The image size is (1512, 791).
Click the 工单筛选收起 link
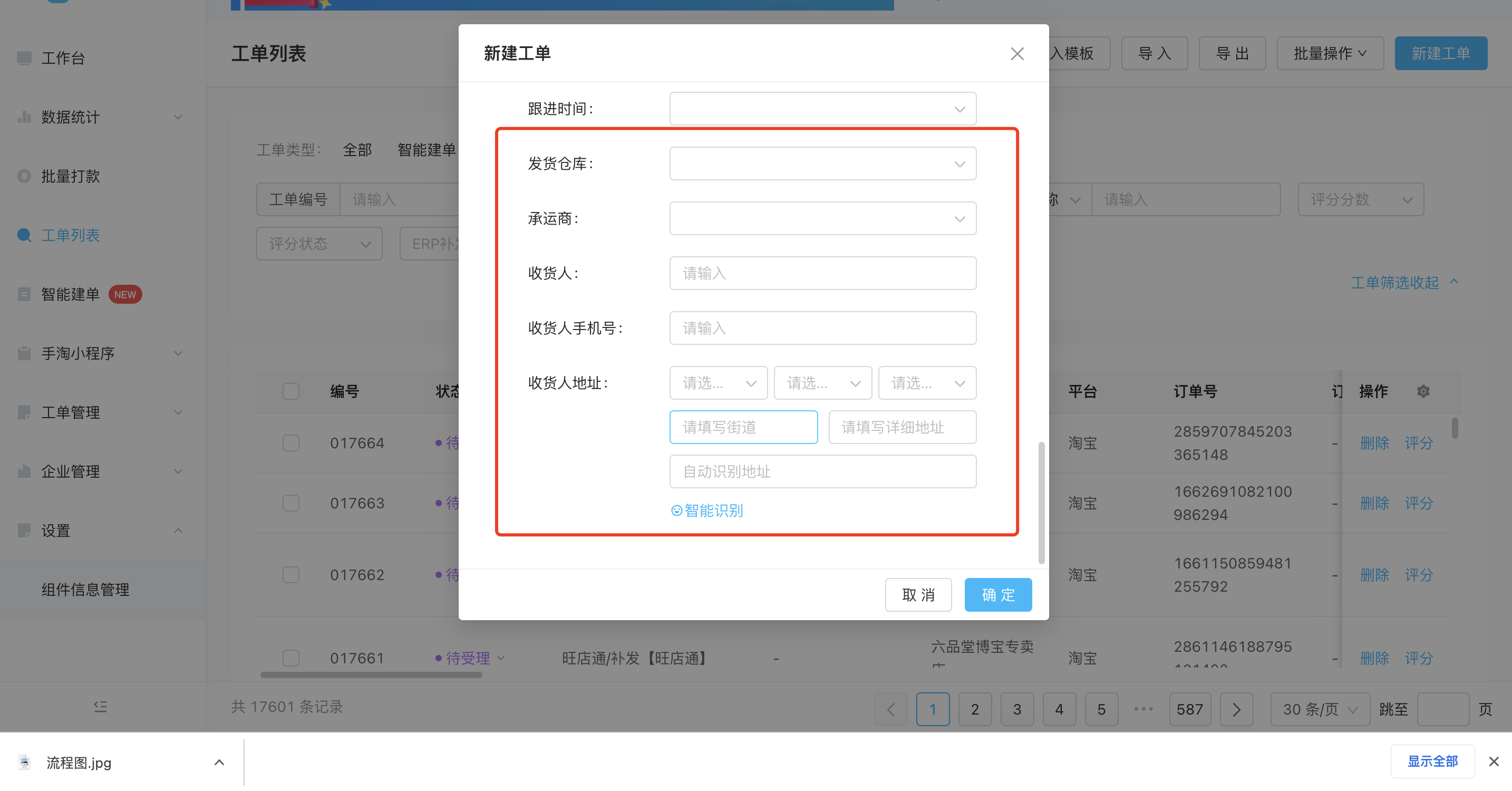(1404, 283)
